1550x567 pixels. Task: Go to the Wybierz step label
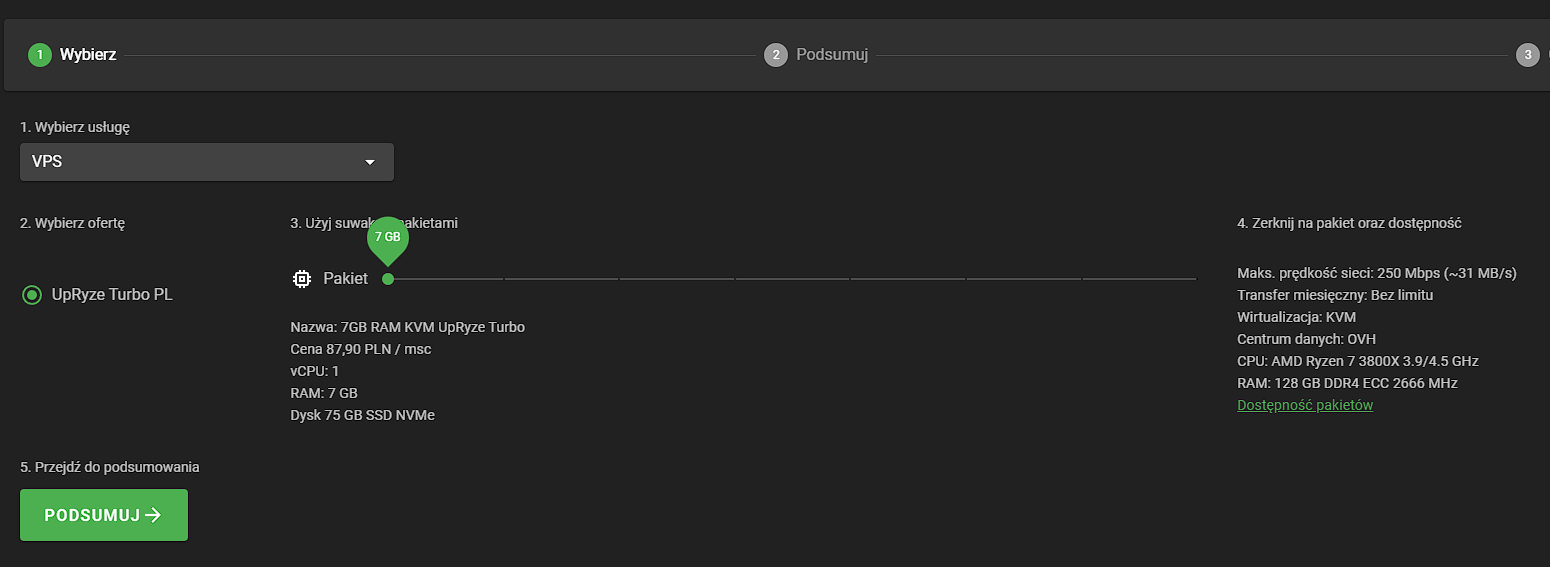(88, 55)
